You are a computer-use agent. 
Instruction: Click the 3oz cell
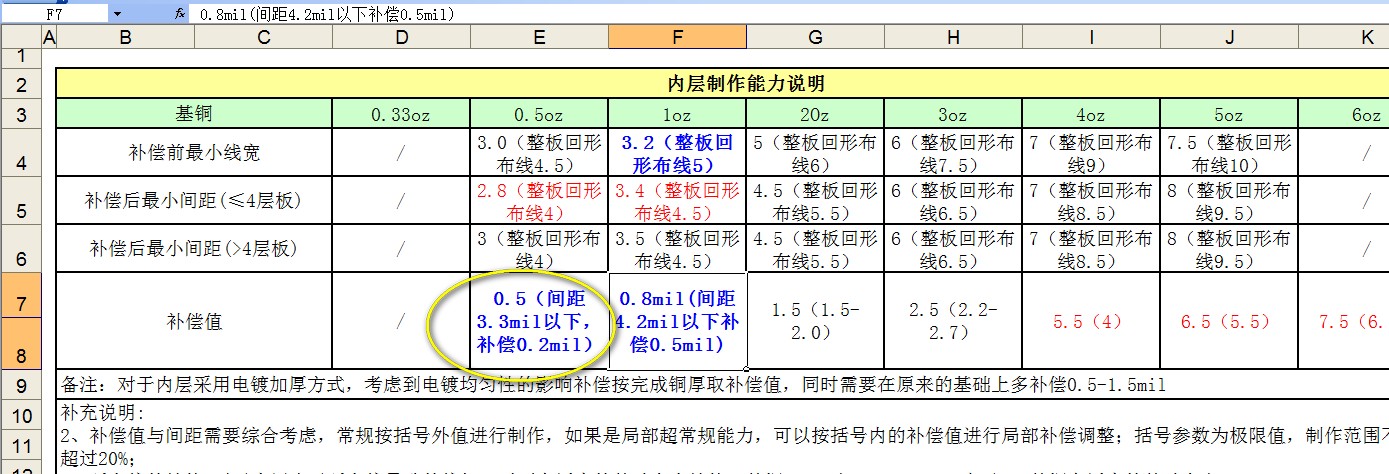953,113
